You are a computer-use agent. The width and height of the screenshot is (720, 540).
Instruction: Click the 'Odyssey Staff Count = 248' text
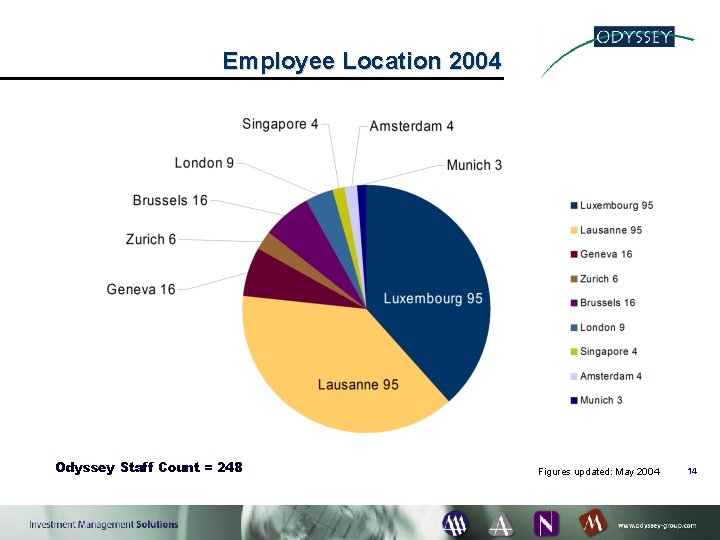[149, 467]
